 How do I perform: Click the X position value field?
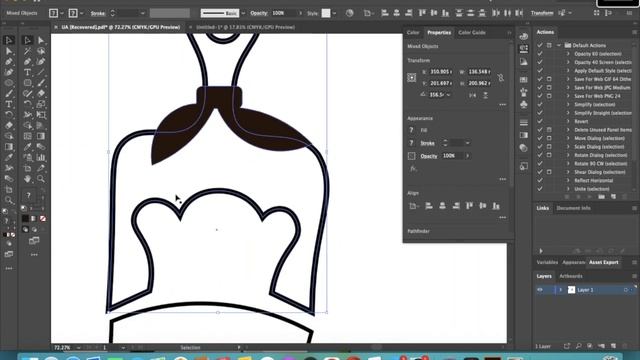coord(441,72)
